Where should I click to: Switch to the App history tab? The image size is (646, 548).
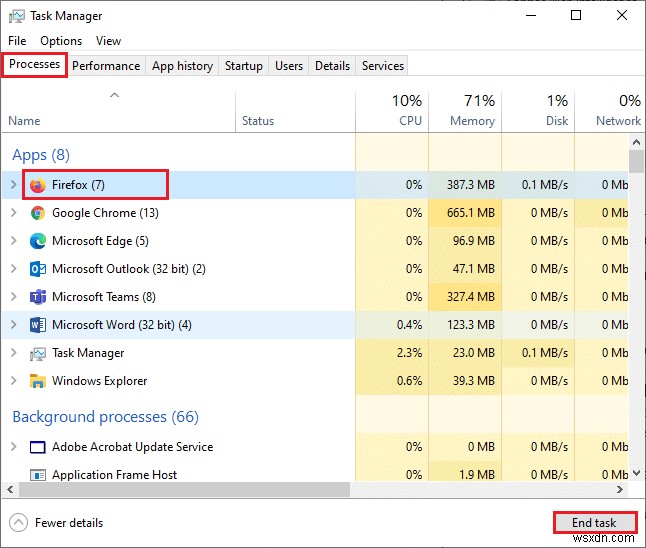tap(182, 66)
